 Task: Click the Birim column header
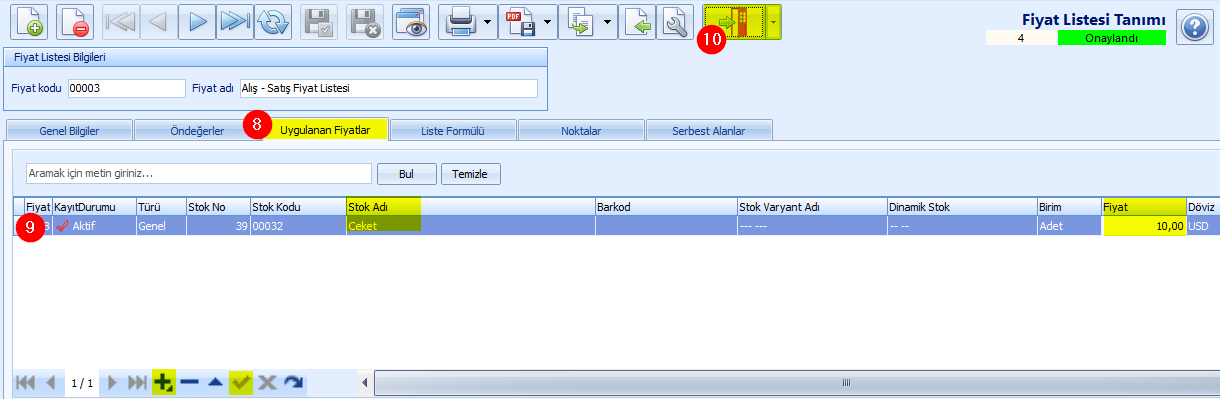tap(1069, 207)
